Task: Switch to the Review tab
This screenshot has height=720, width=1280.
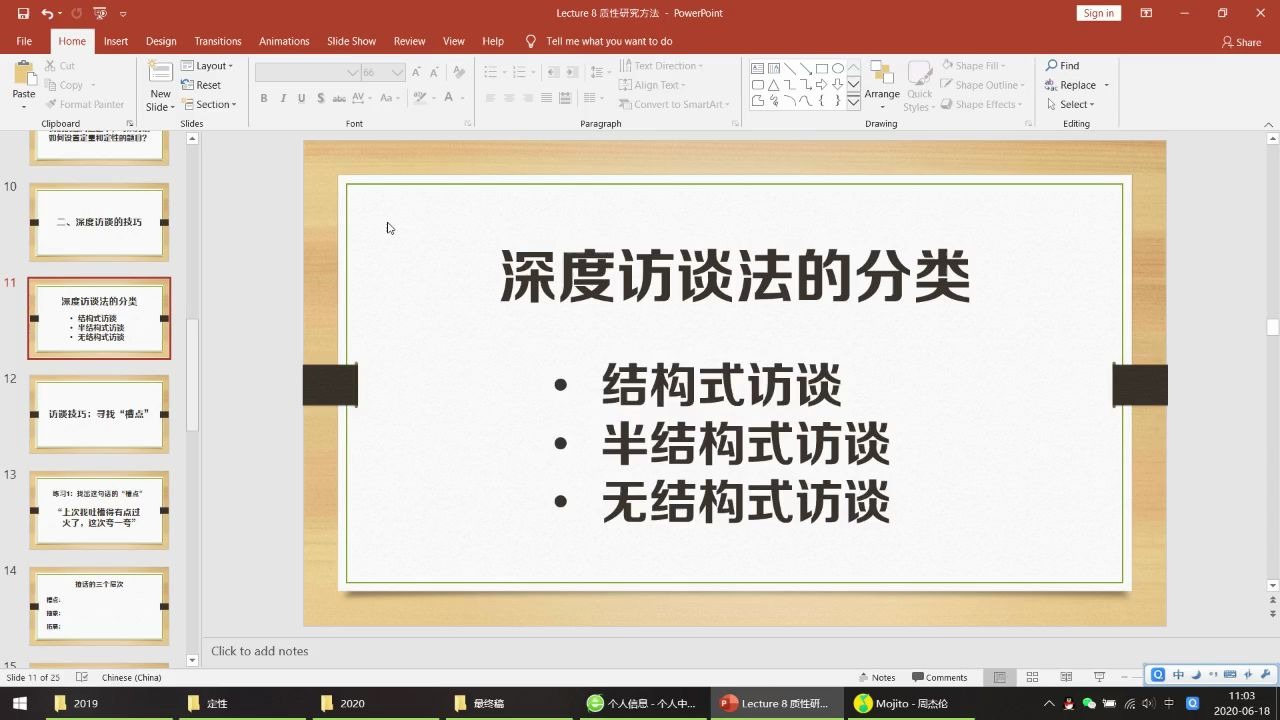Action: click(409, 41)
